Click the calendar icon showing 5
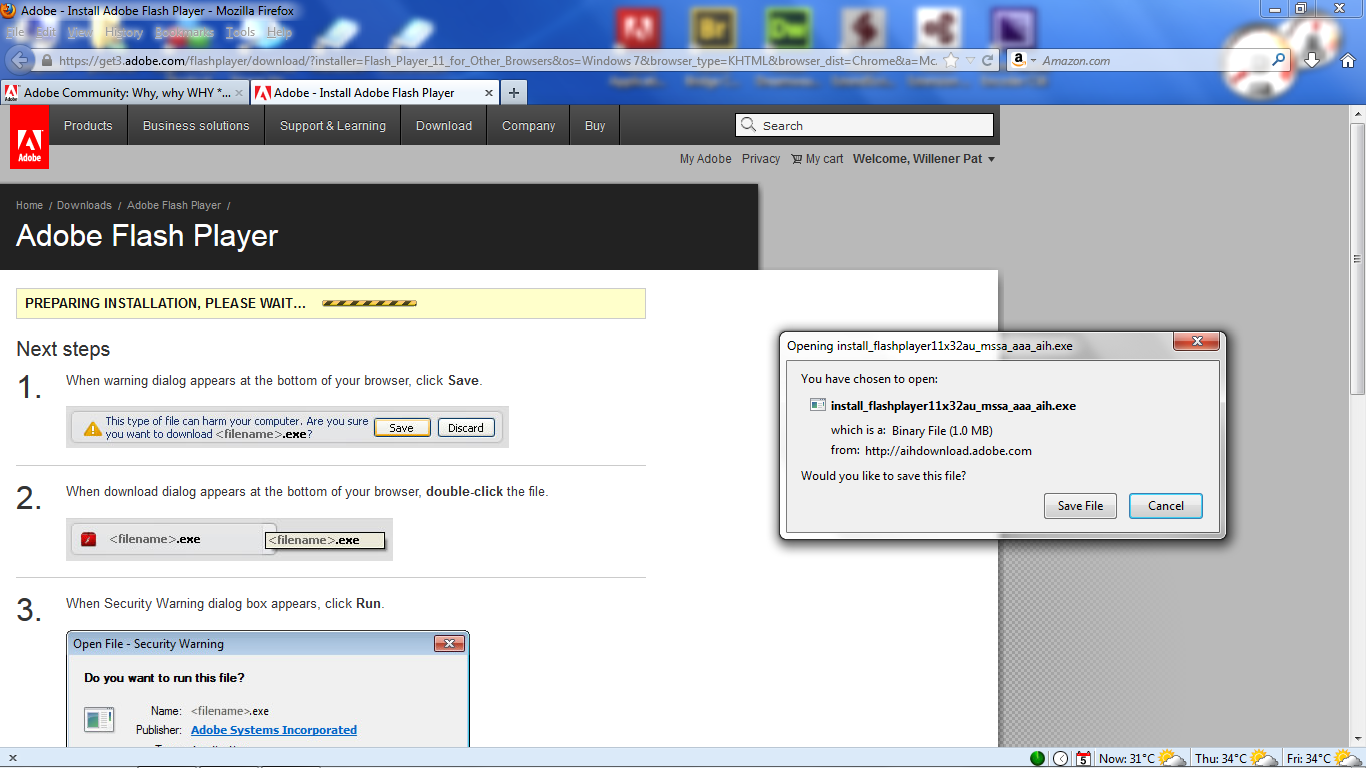This screenshot has width=1366, height=768. (x=1083, y=759)
